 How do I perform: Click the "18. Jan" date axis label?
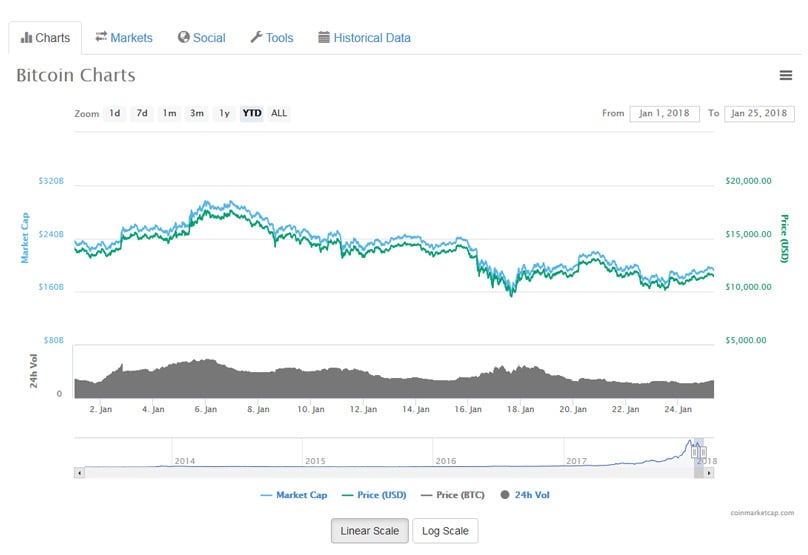[520, 409]
